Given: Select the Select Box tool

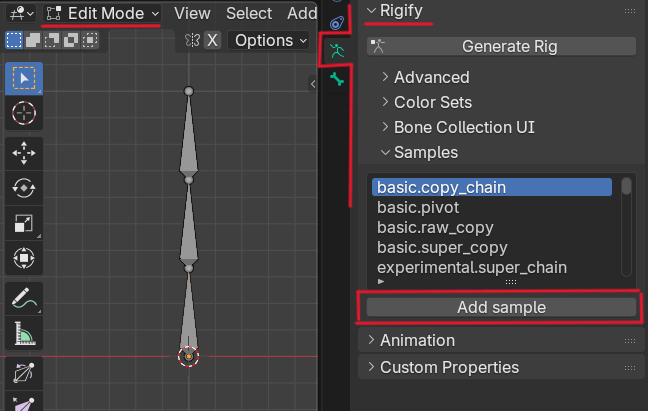Looking at the screenshot, I should (x=23, y=77).
